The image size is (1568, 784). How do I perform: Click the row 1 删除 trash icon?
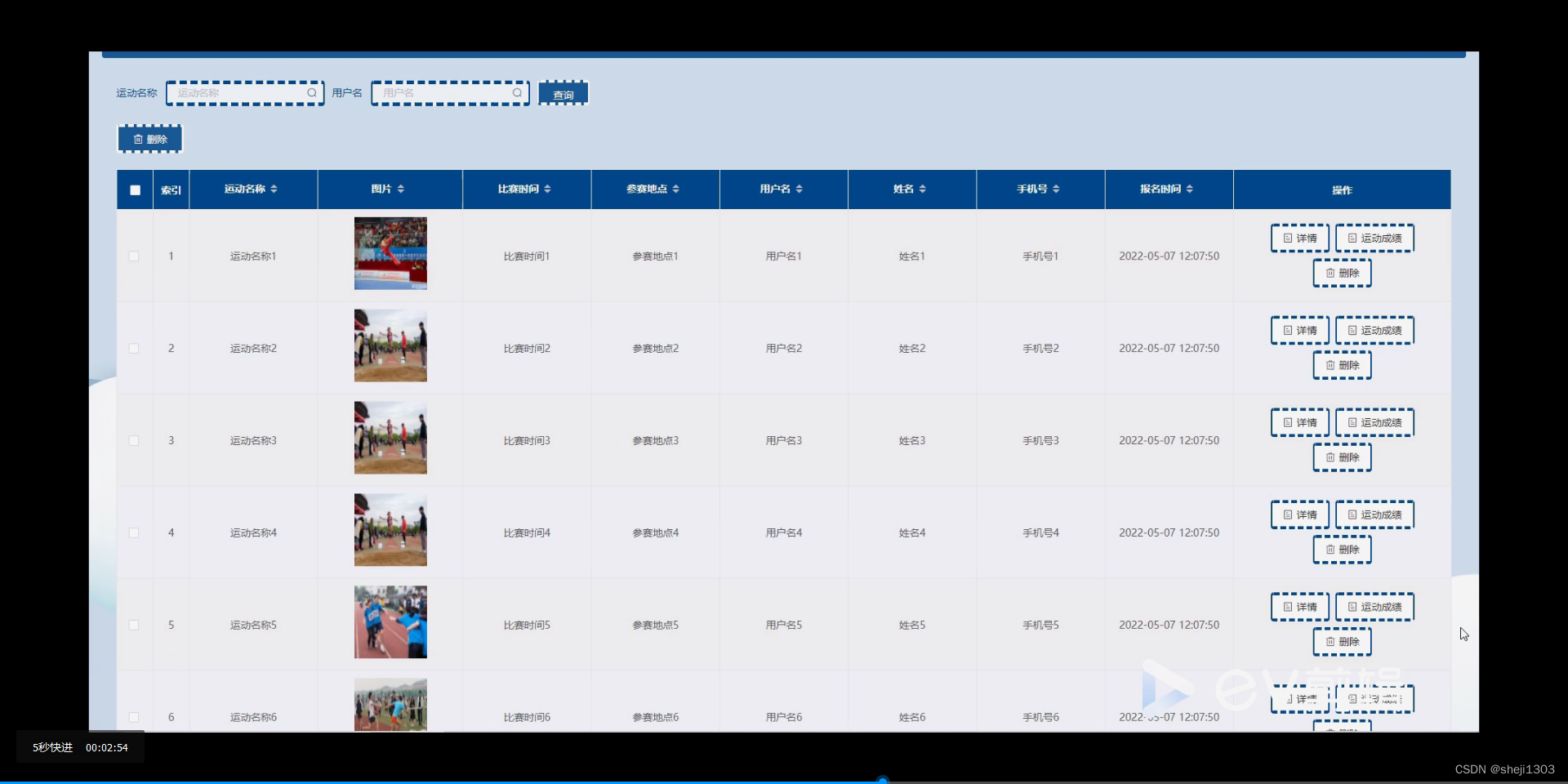pyautogui.click(x=1330, y=273)
